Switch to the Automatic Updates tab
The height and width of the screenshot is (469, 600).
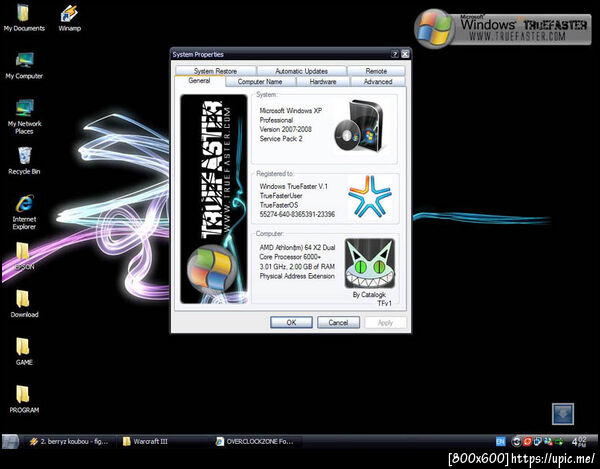[x=302, y=71]
